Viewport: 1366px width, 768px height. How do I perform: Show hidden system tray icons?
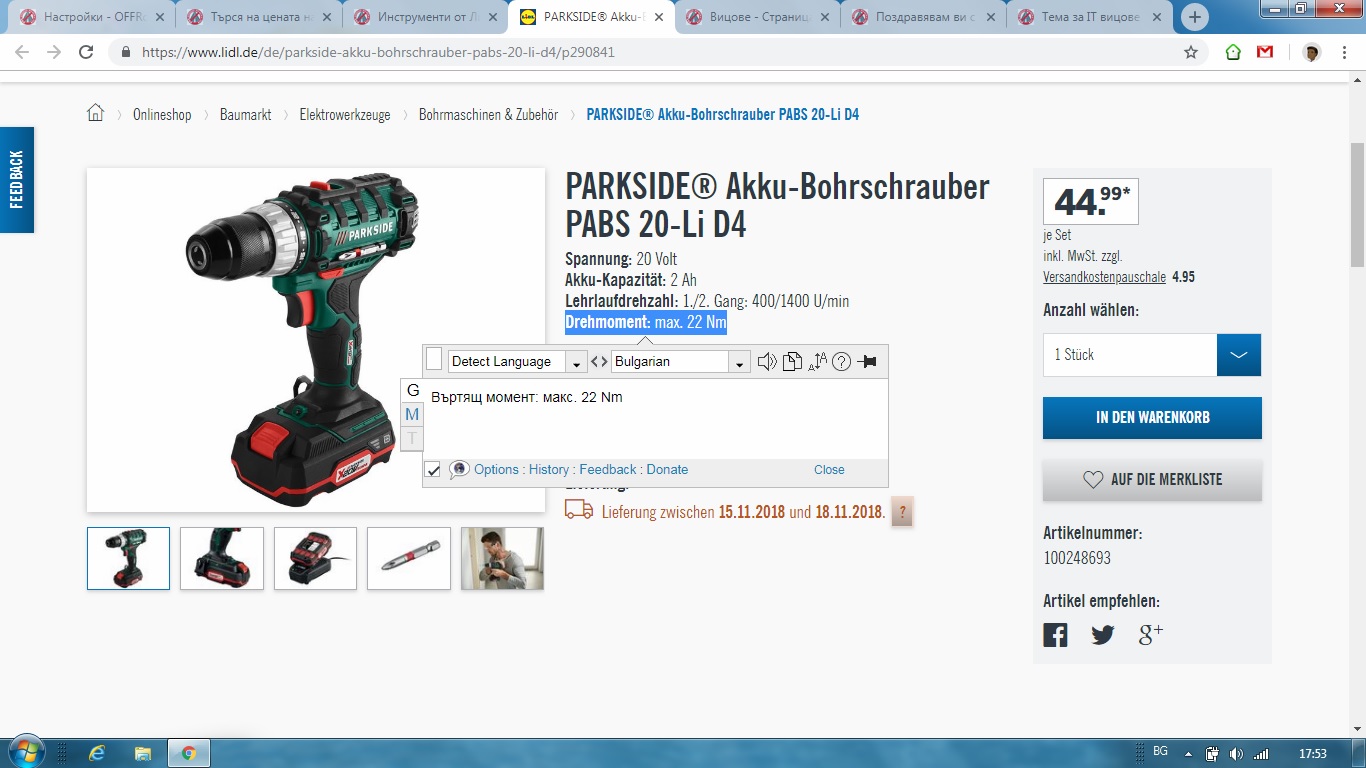point(1188,754)
